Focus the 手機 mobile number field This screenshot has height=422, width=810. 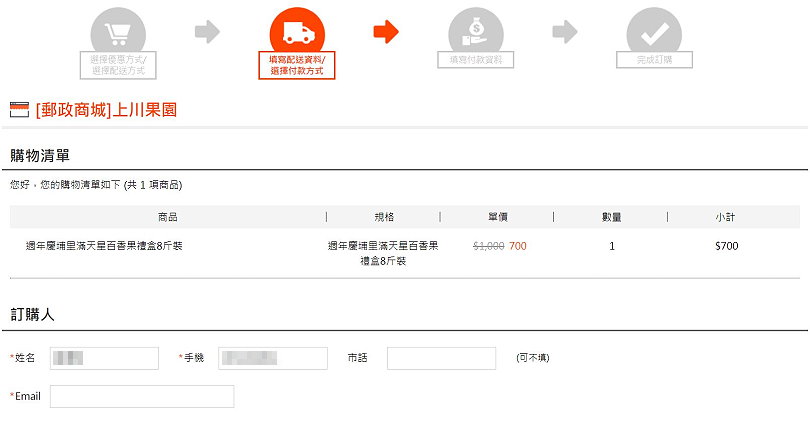(x=273, y=358)
